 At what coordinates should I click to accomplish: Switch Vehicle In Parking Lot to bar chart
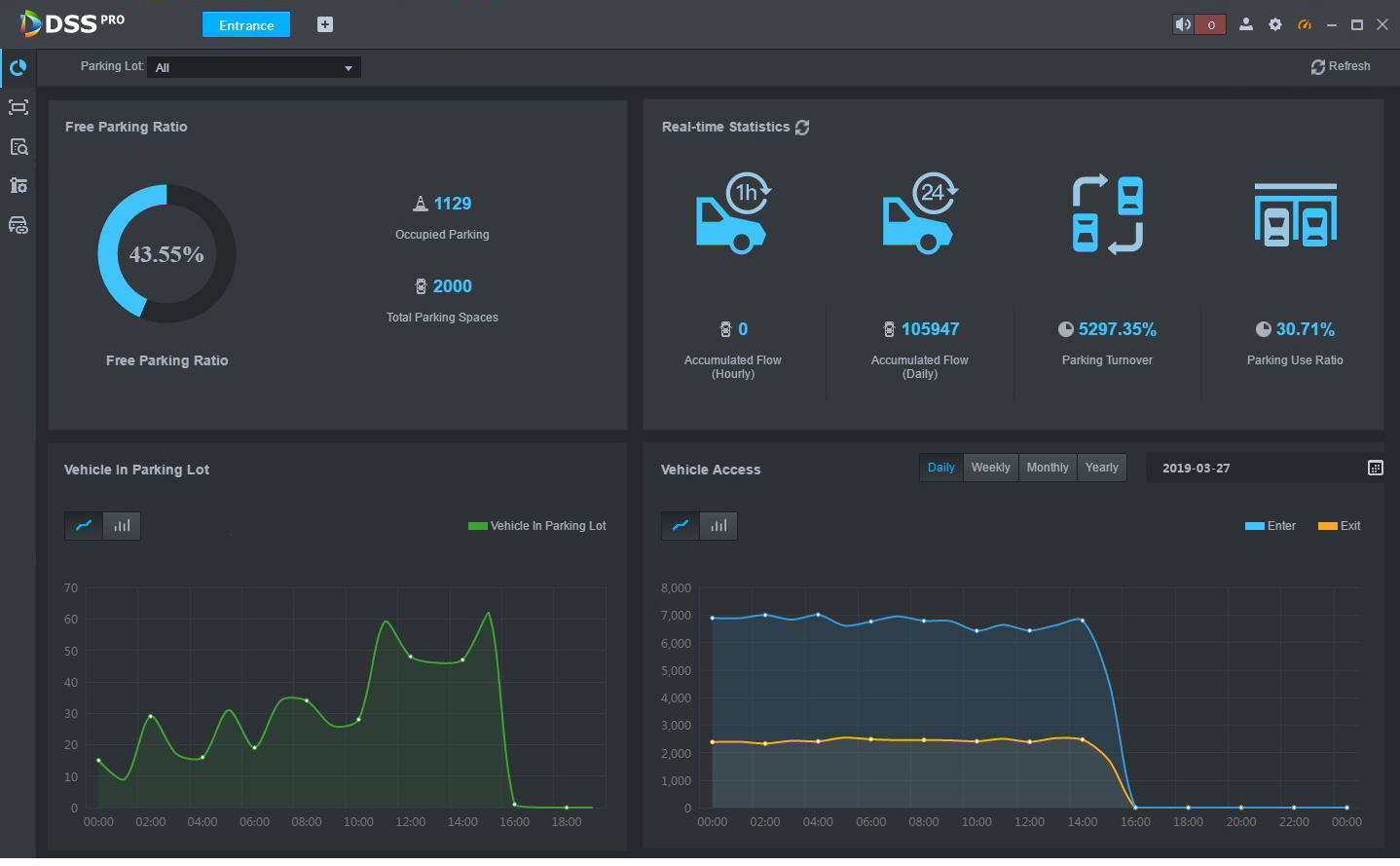[x=122, y=526]
